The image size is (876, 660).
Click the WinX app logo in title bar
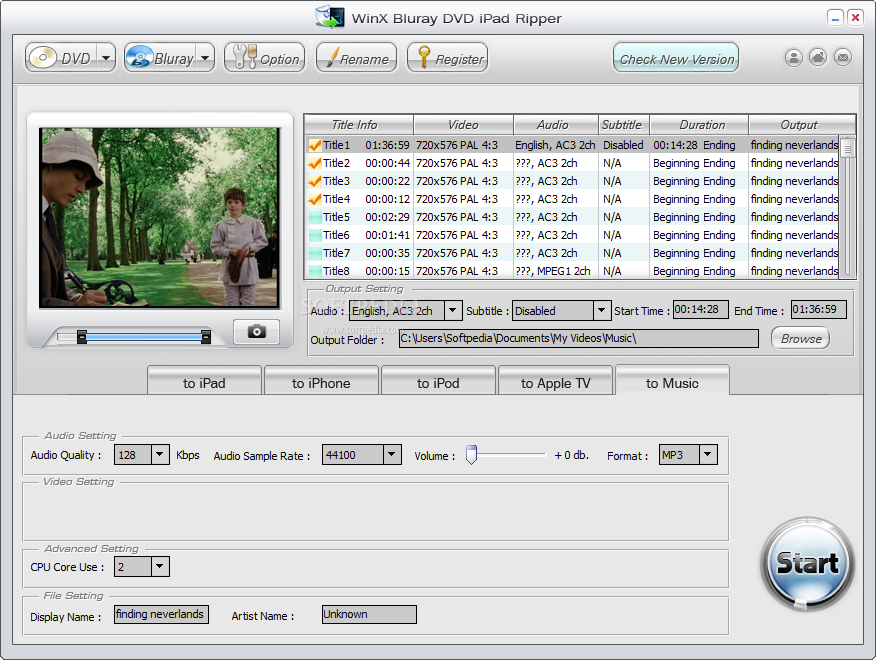click(x=330, y=17)
